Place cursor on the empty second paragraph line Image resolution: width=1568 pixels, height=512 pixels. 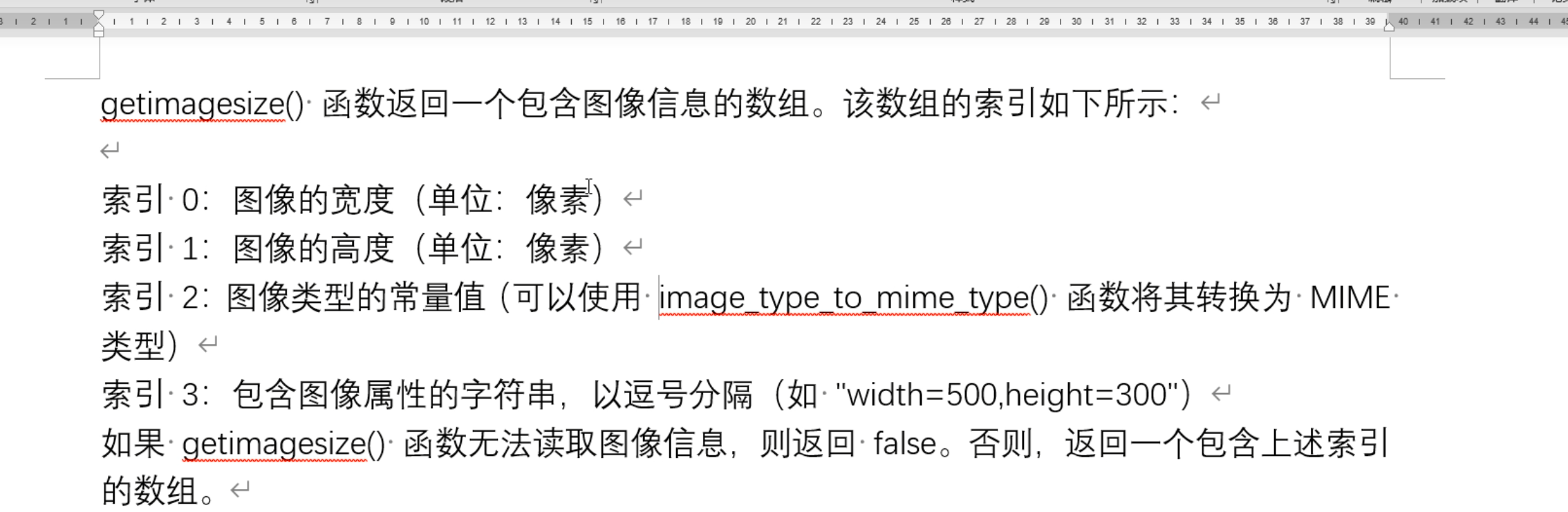[110, 151]
